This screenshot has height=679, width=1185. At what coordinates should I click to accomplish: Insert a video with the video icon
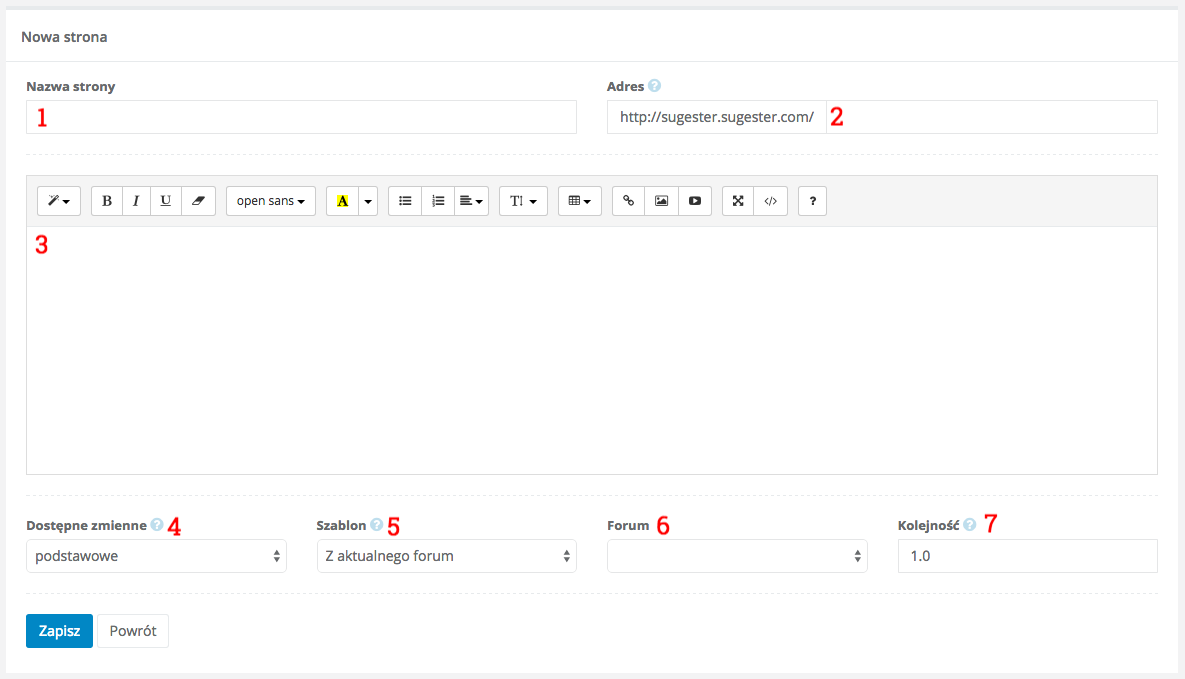[695, 201]
